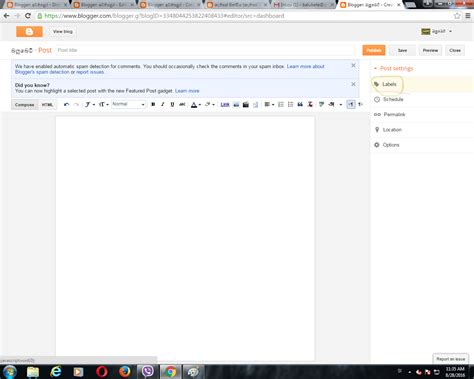Apply italic formatting
Viewport: 474px width, 379px height.
[x=163, y=104]
